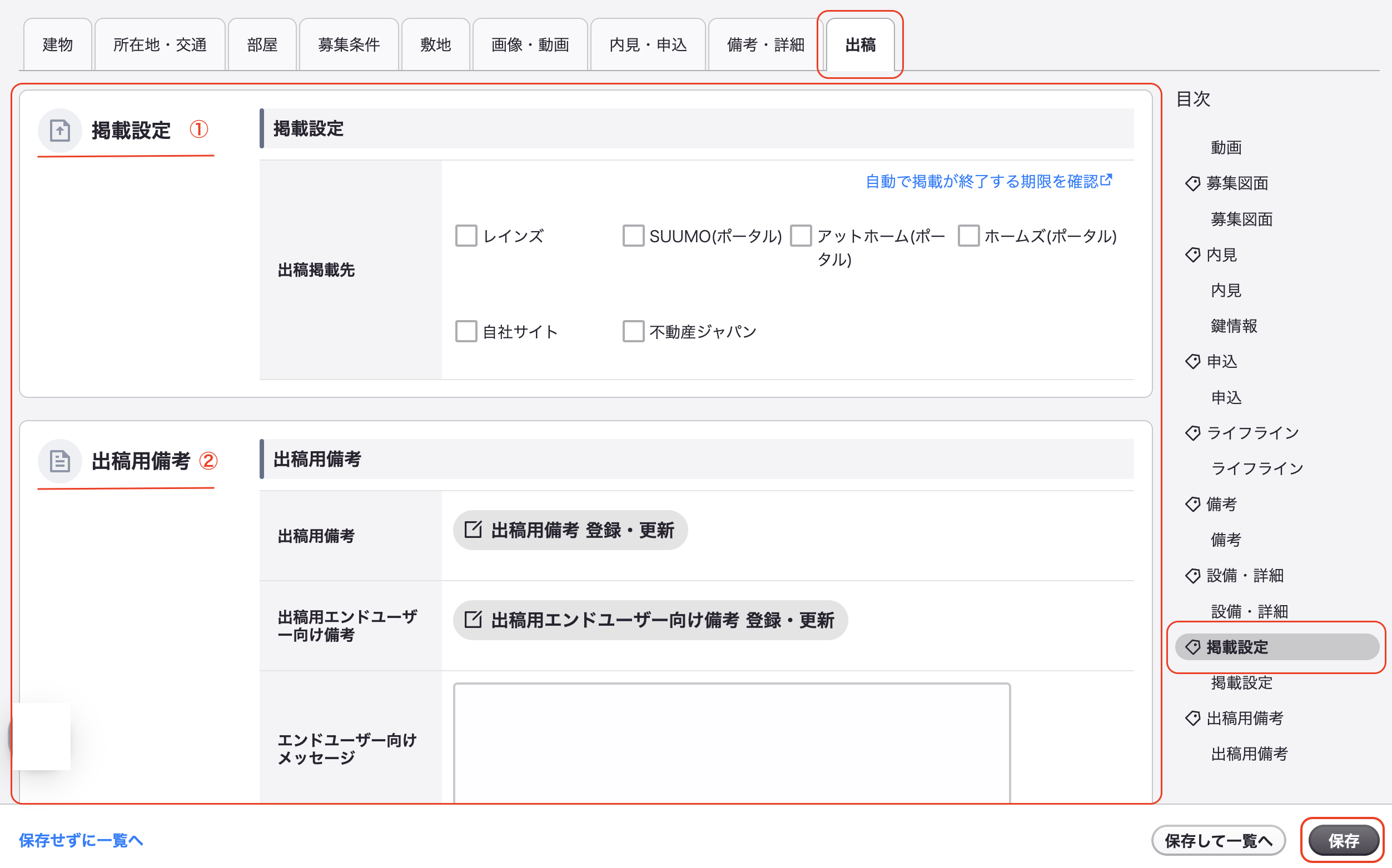Viewport: 1392px width, 868px height.
Task: Click 出稿用エンドユーザー向け備考 登録・更新 button
Action: (650, 620)
